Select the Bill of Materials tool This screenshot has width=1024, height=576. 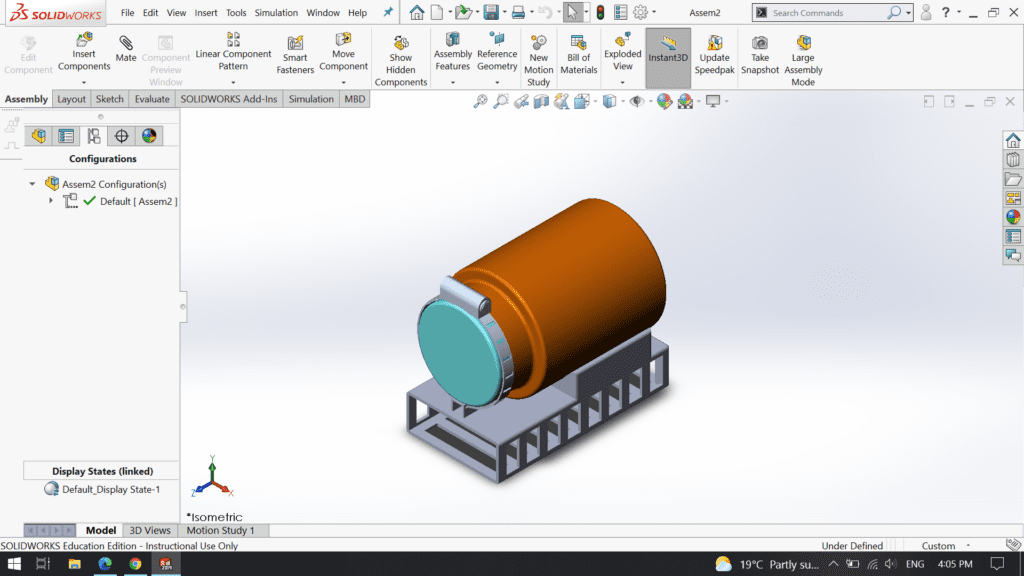coord(578,50)
